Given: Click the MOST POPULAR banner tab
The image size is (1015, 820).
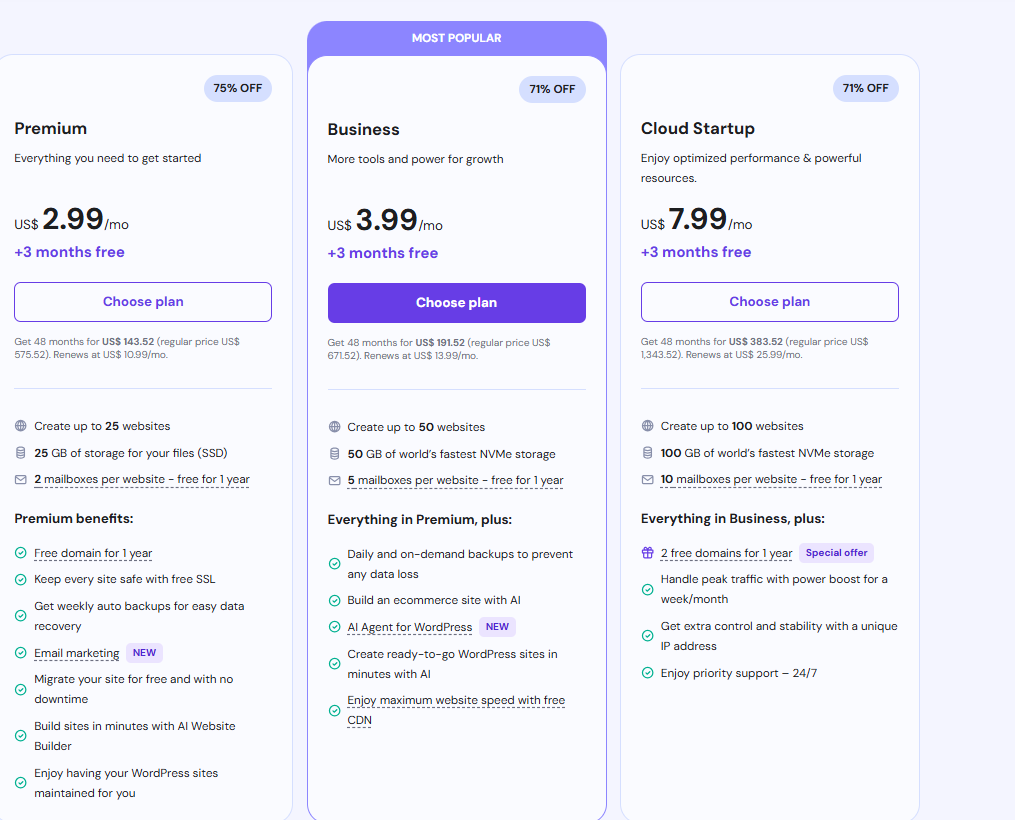Looking at the screenshot, I should (x=456, y=38).
